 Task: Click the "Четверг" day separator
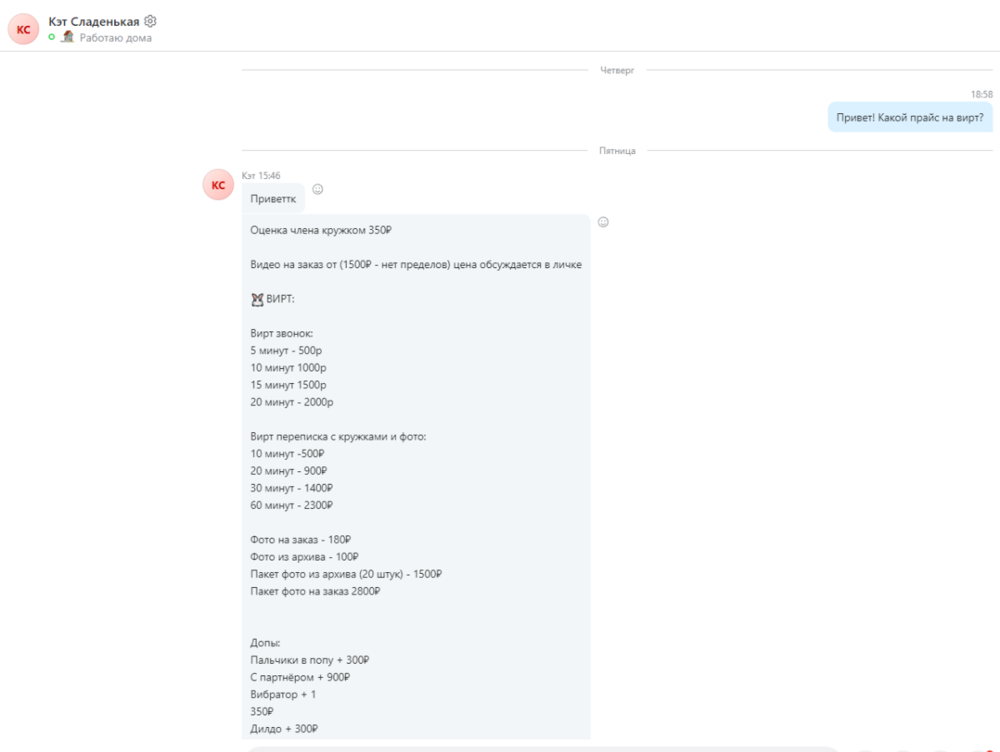coord(617,70)
